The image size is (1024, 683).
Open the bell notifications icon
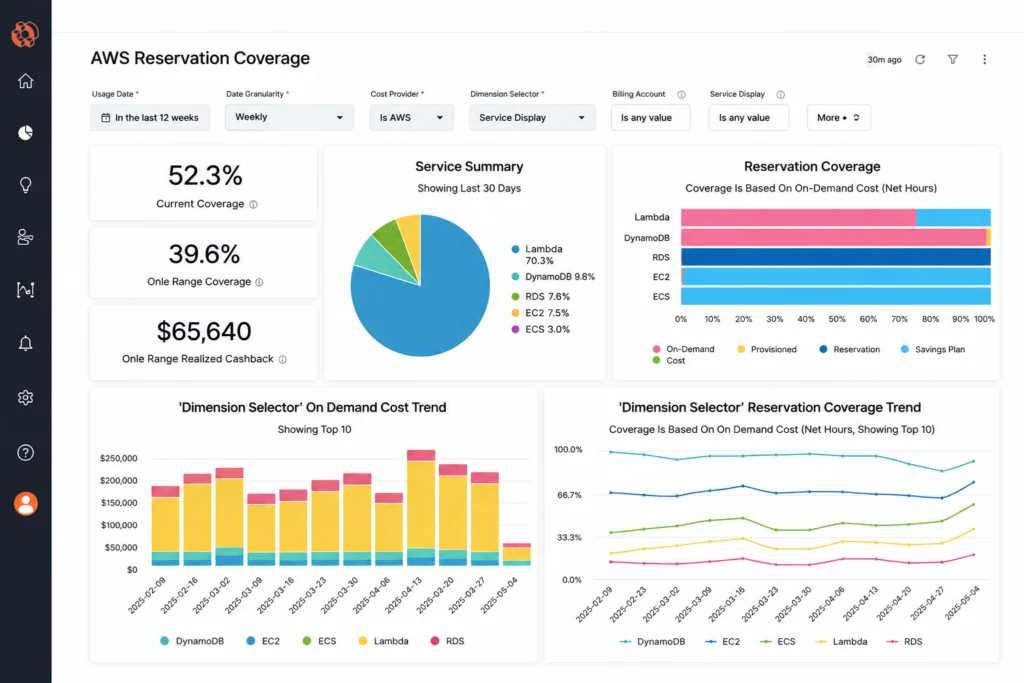pos(25,343)
